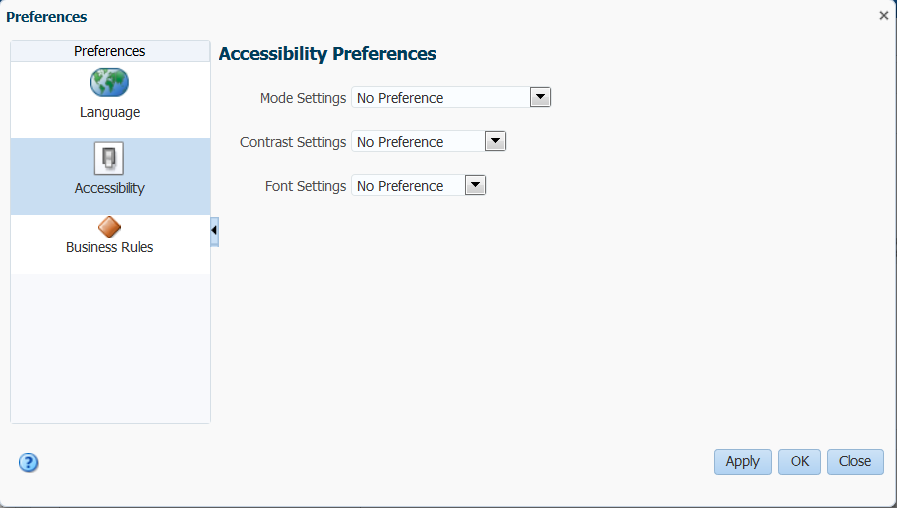
Task: Open Language preferences via globe icon
Action: 109,82
